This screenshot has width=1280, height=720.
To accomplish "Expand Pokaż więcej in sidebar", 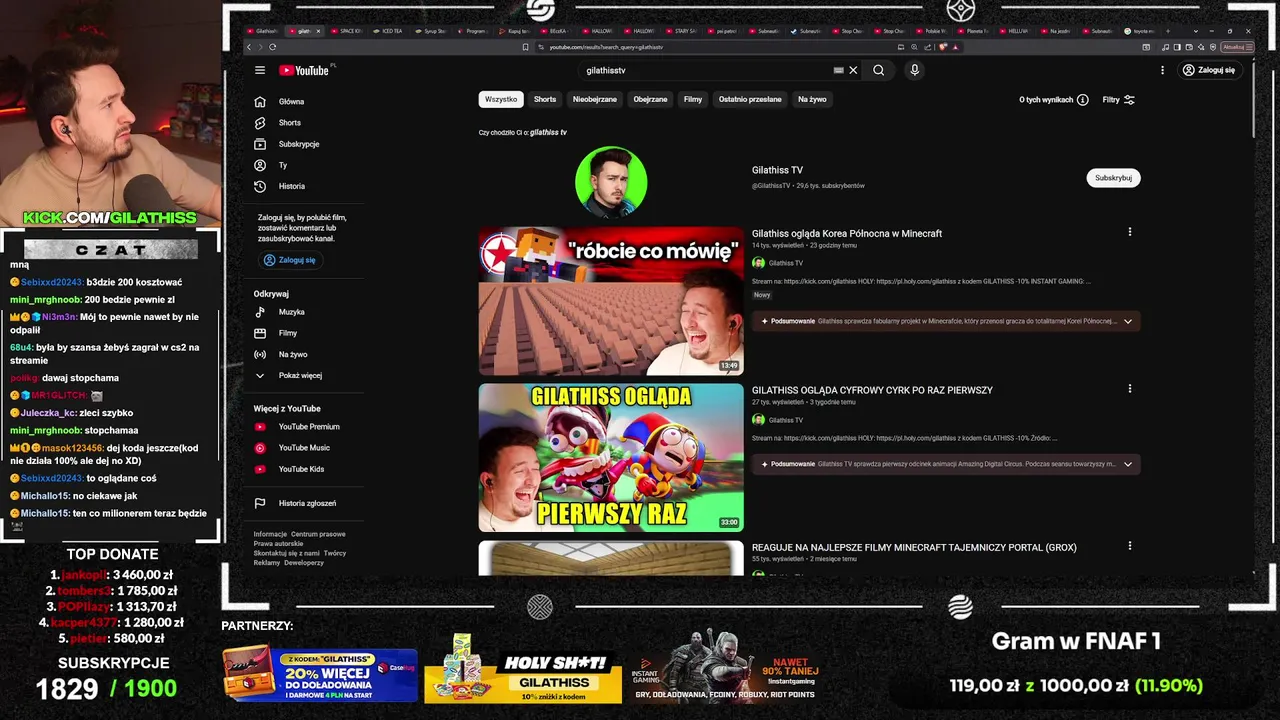I will 300,375.
